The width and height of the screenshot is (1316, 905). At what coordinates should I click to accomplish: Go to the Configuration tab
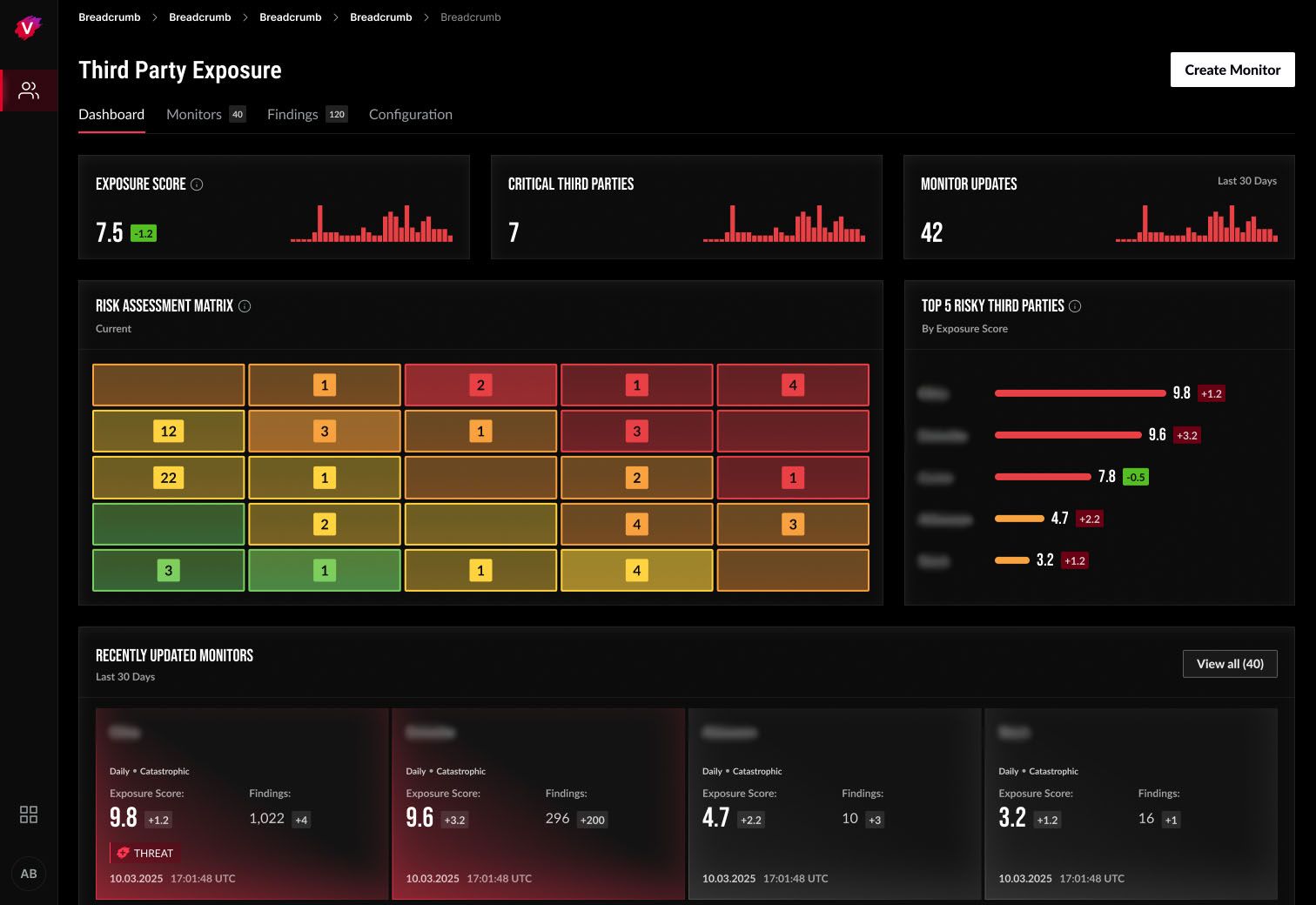tap(411, 114)
